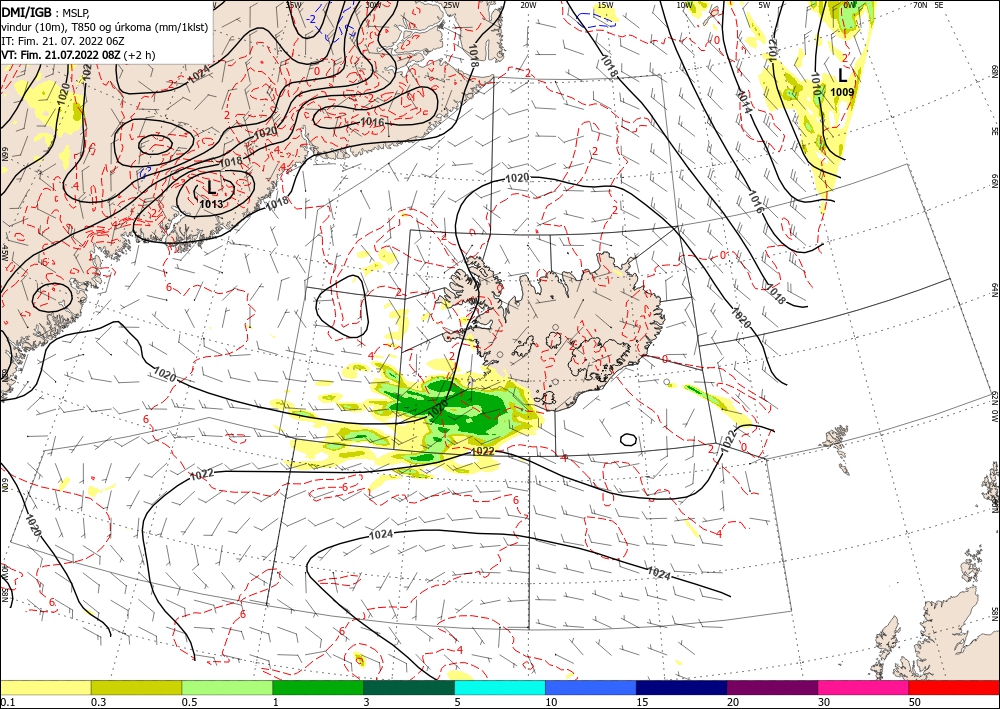Select the red 50+ mm legend swatch
1000x709 pixels.
[x=954, y=687]
